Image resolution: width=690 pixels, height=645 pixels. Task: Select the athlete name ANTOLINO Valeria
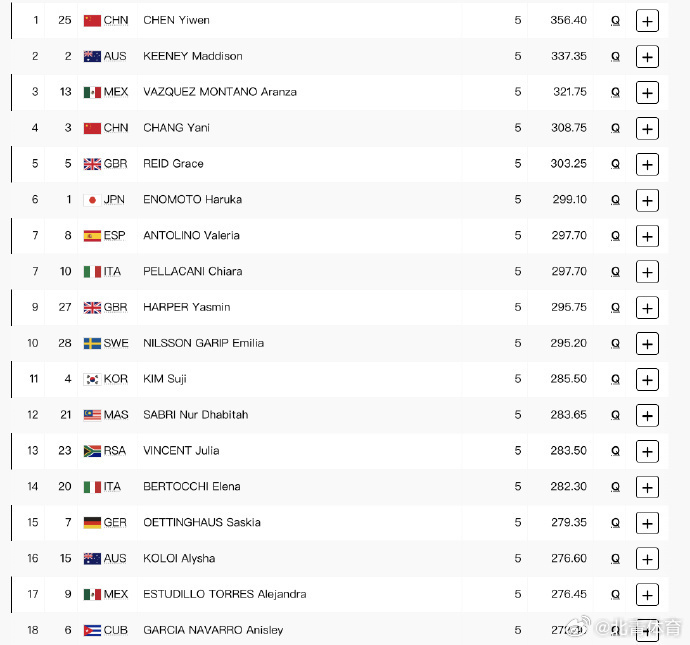pyautogui.click(x=191, y=235)
